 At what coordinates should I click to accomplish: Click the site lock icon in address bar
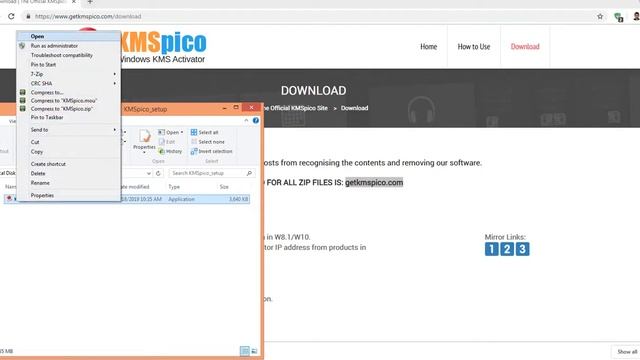point(28,16)
